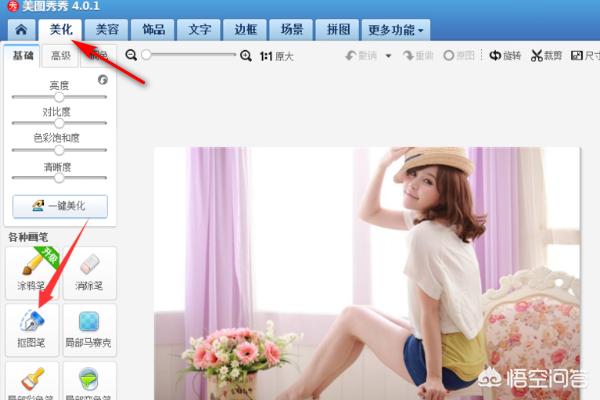Screen dimensions: 600x400
Task: Click the 尺寸 resize tool
Action: (585, 56)
